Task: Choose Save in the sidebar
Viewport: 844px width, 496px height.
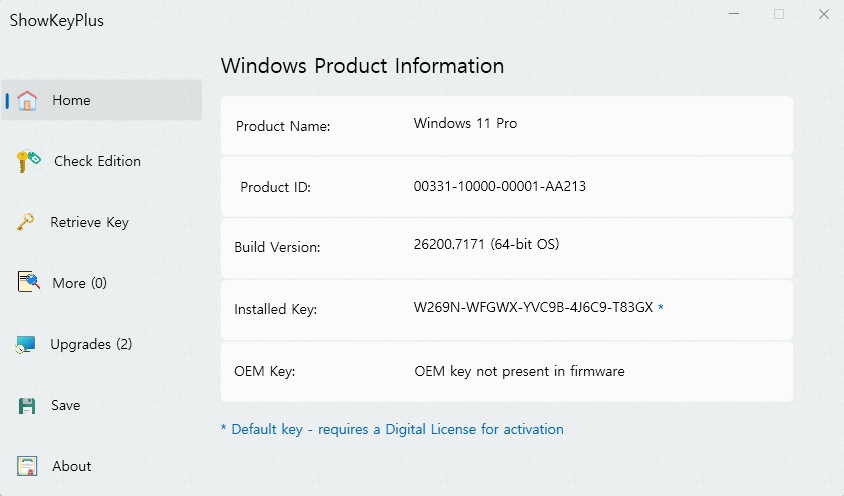Action: pyautogui.click(x=66, y=406)
